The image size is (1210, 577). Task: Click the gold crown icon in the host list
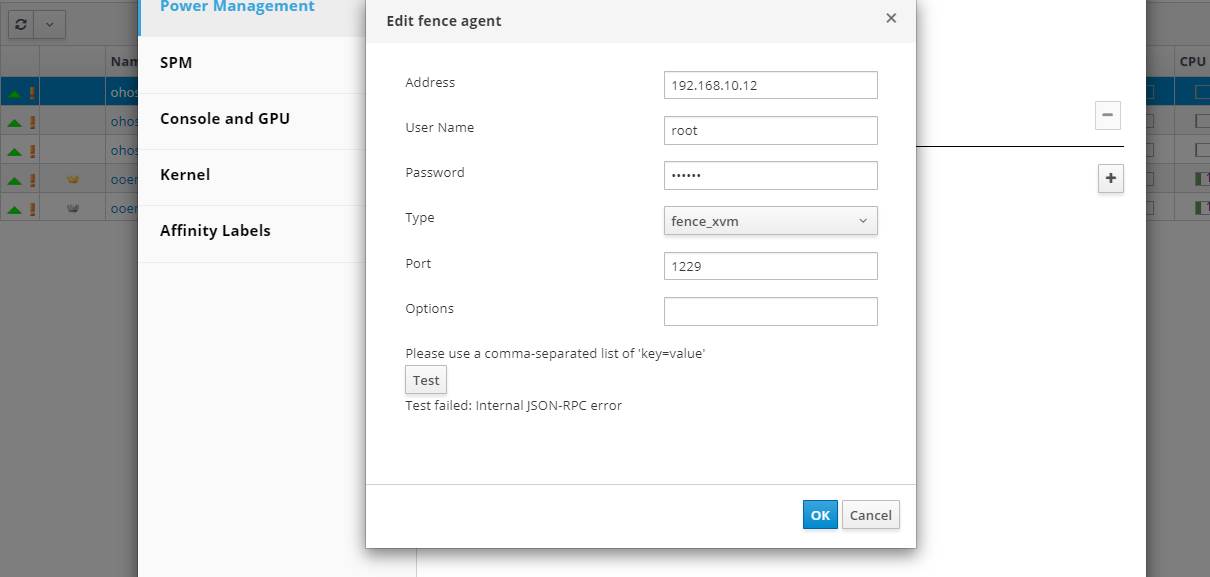[x=72, y=180]
